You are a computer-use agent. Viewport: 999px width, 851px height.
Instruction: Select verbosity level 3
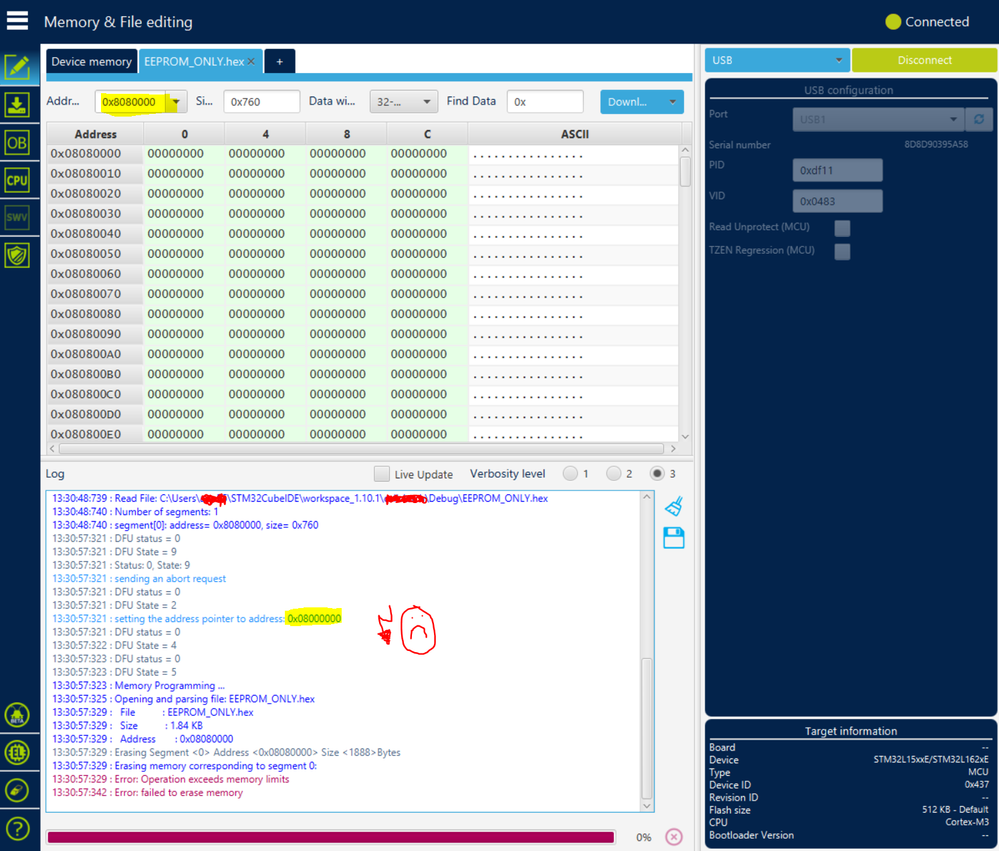tap(657, 473)
